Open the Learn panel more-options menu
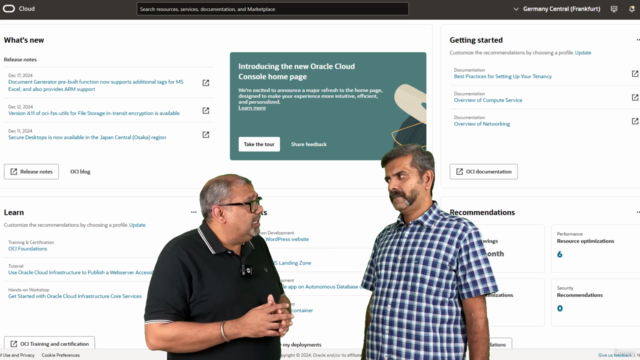Image resolution: width=640 pixels, height=360 pixels. (x=193, y=212)
